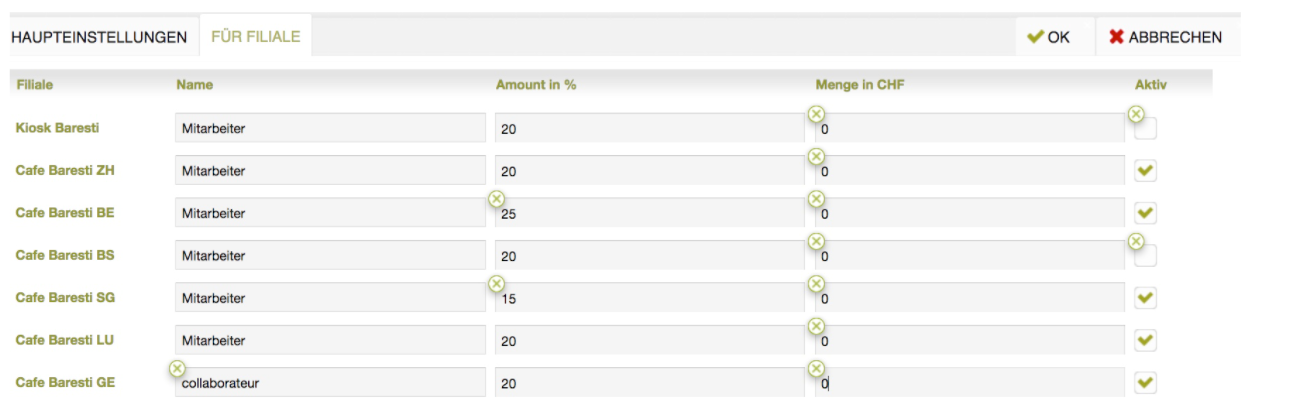The height and width of the screenshot is (418, 1291).
Task: Switch to the Haupteinstellungen tab
Action: coord(98,37)
